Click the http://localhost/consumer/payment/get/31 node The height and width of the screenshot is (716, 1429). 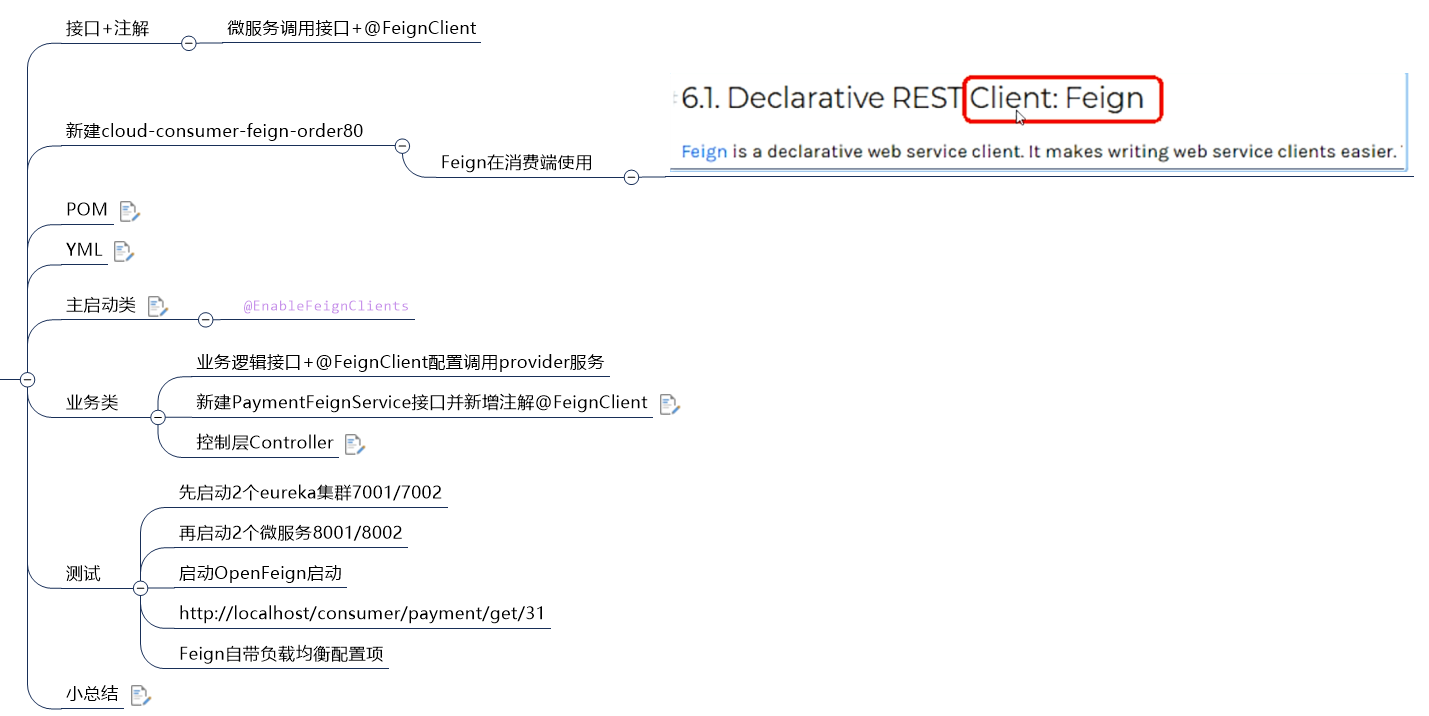[362, 614]
